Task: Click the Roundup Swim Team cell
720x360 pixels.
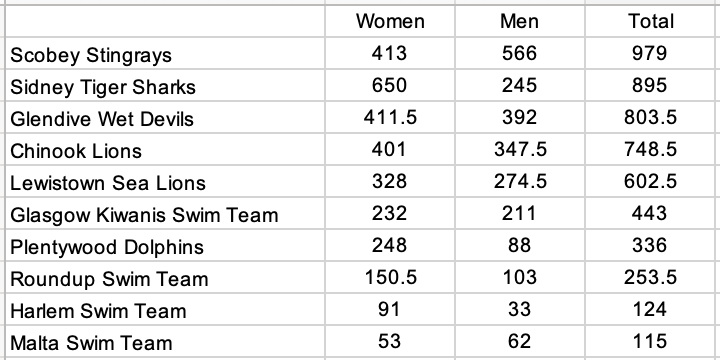Action: tap(165, 278)
